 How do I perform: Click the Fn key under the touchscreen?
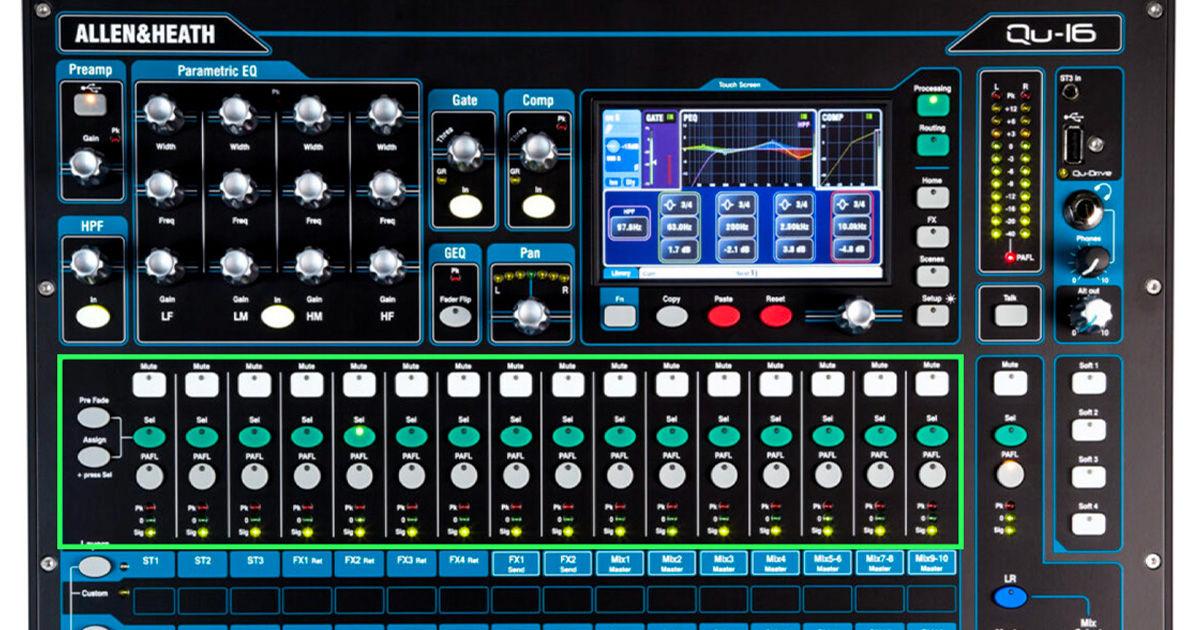tap(620, 316)
